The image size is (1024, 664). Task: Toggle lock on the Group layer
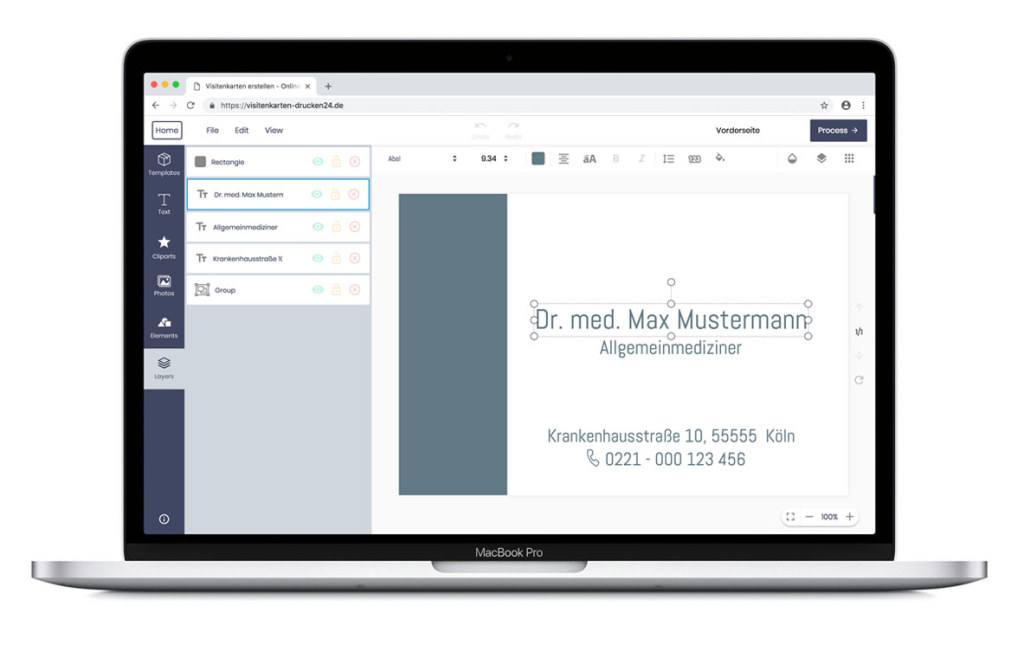[336, 289]
